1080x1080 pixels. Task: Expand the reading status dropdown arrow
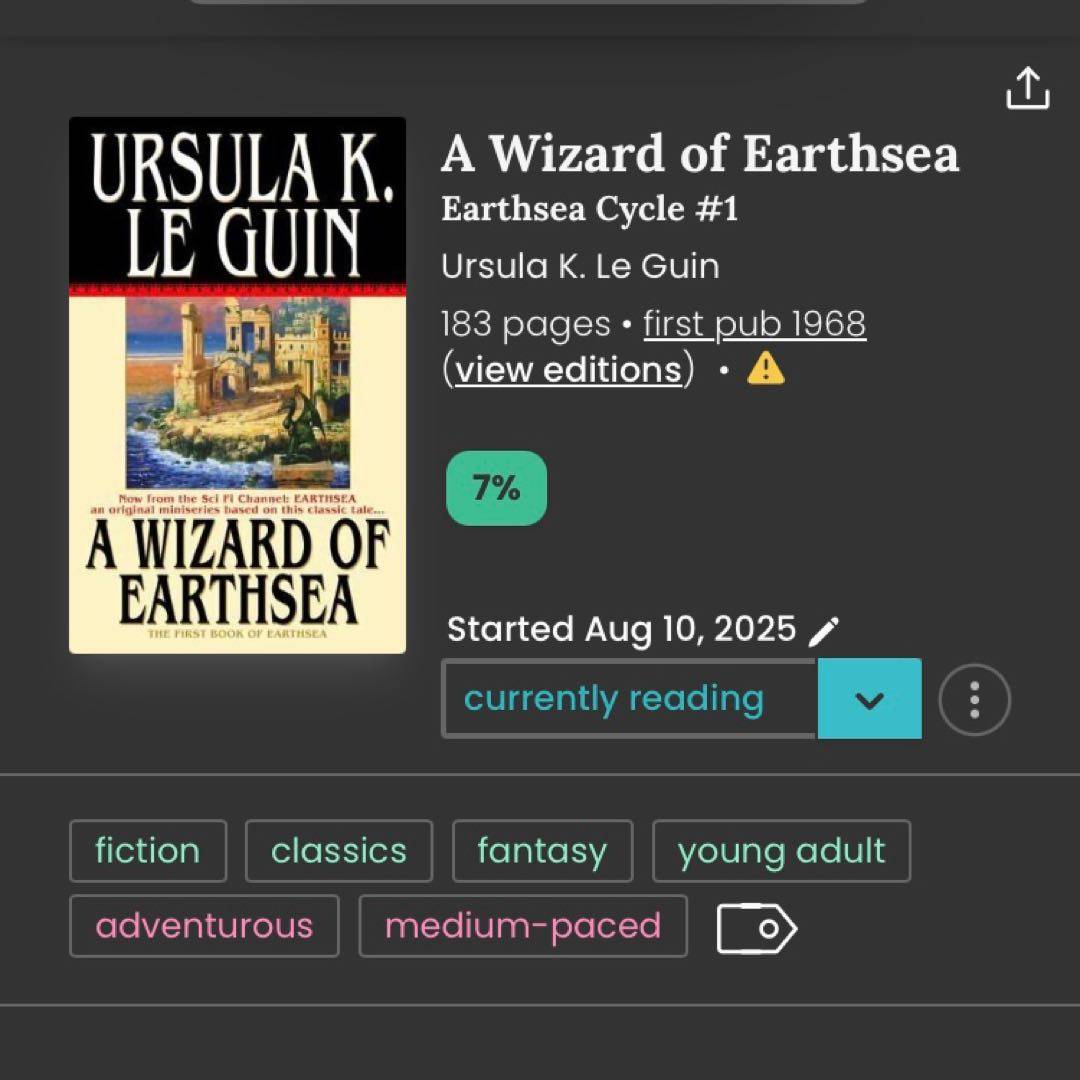(x=869, y=699)
